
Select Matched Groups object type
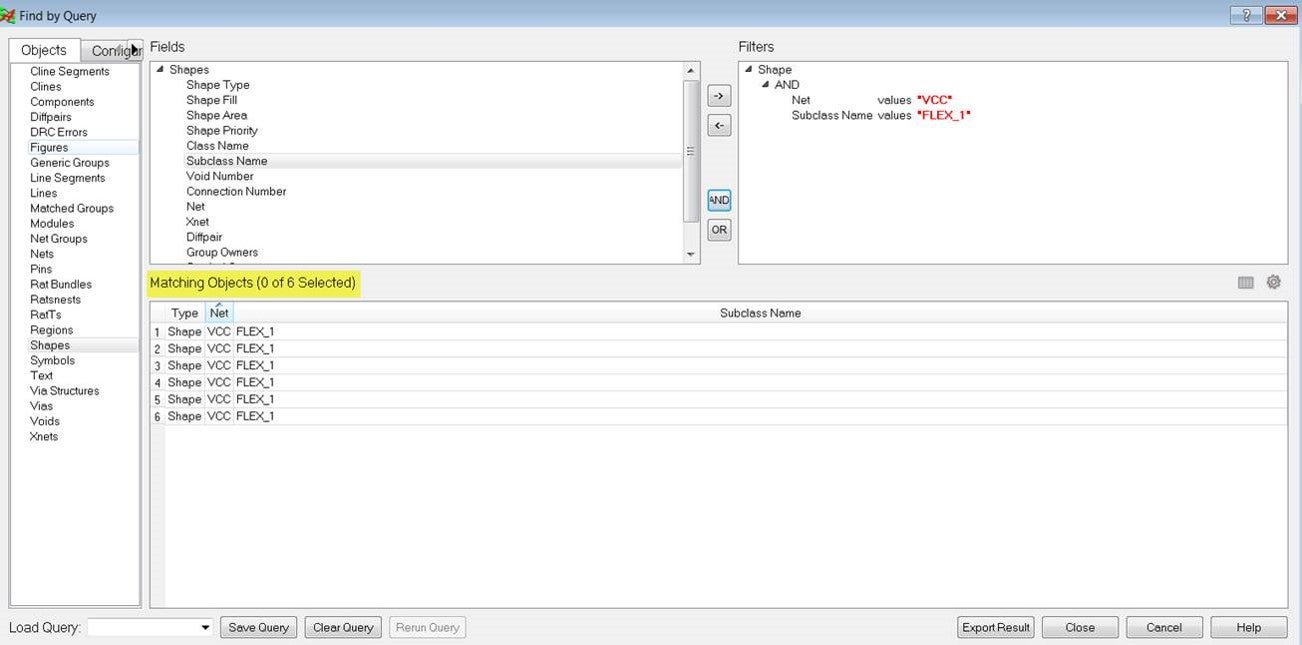pos(72,209)
